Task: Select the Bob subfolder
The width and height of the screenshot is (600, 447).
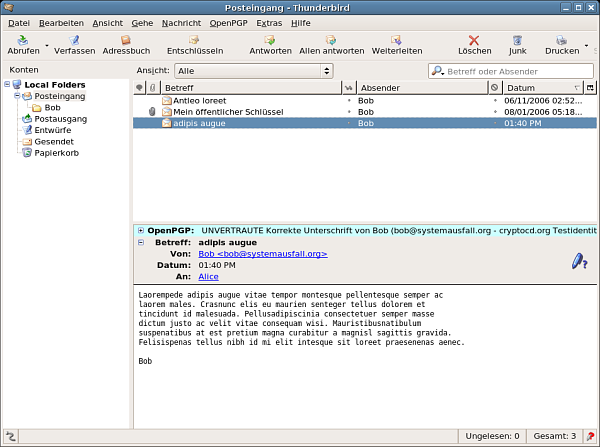Action: click(52, 108)
